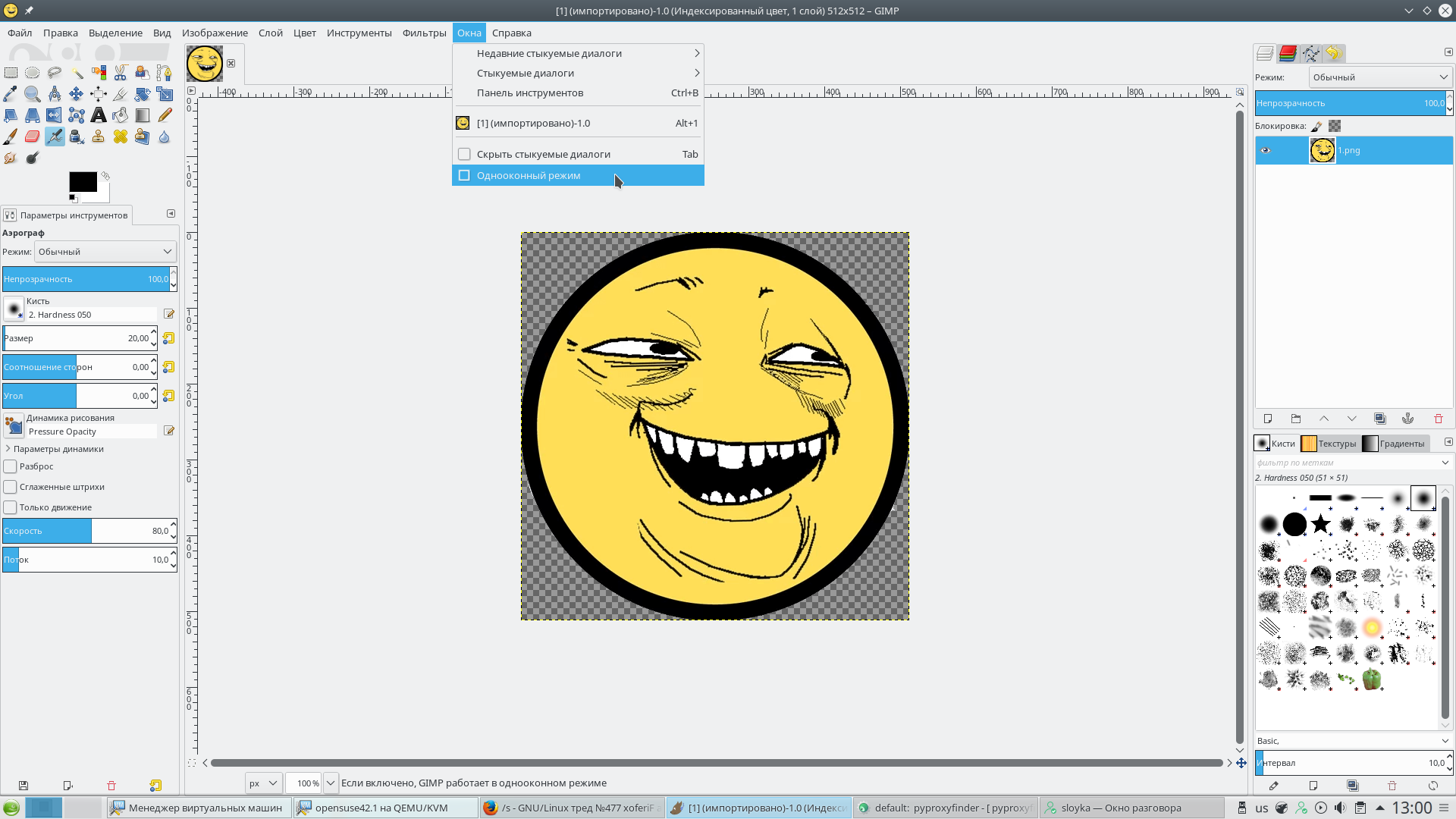Enable Сглаженные штрихи checkbox
This screenshot has height=819, width=1456.
click(x=11, y=487)
